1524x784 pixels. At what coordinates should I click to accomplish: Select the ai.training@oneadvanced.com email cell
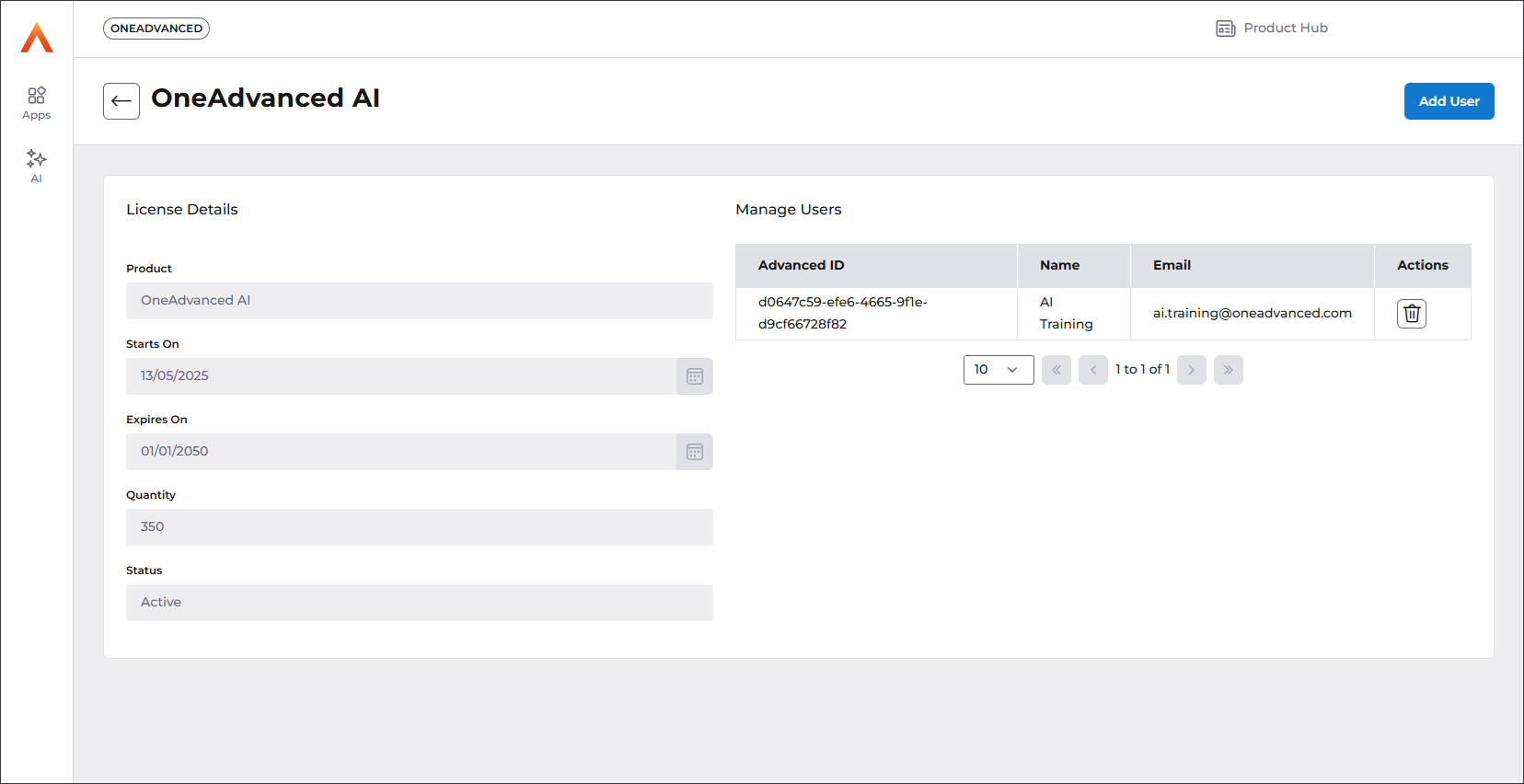(x=1253, y=314)
